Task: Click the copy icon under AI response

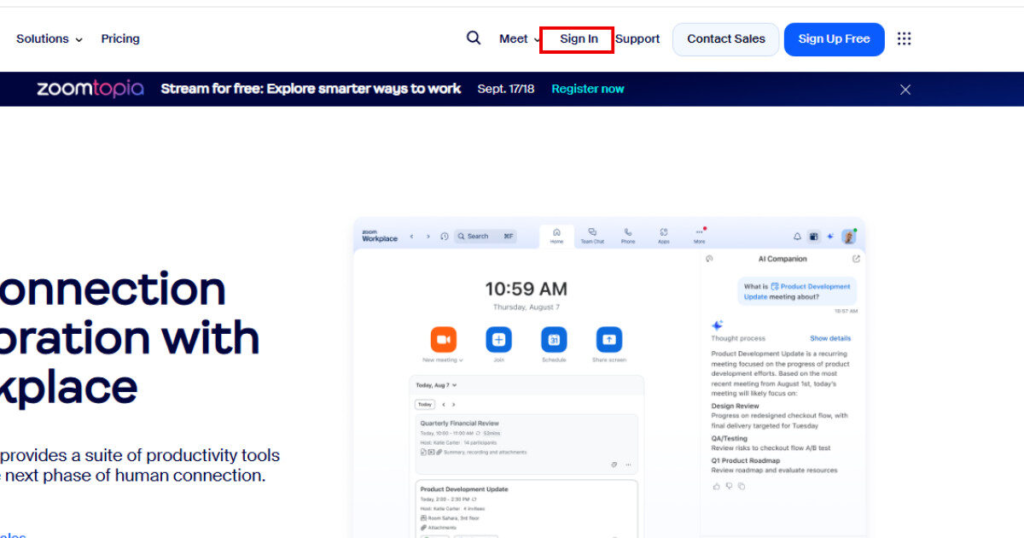Action: [741, 486]
